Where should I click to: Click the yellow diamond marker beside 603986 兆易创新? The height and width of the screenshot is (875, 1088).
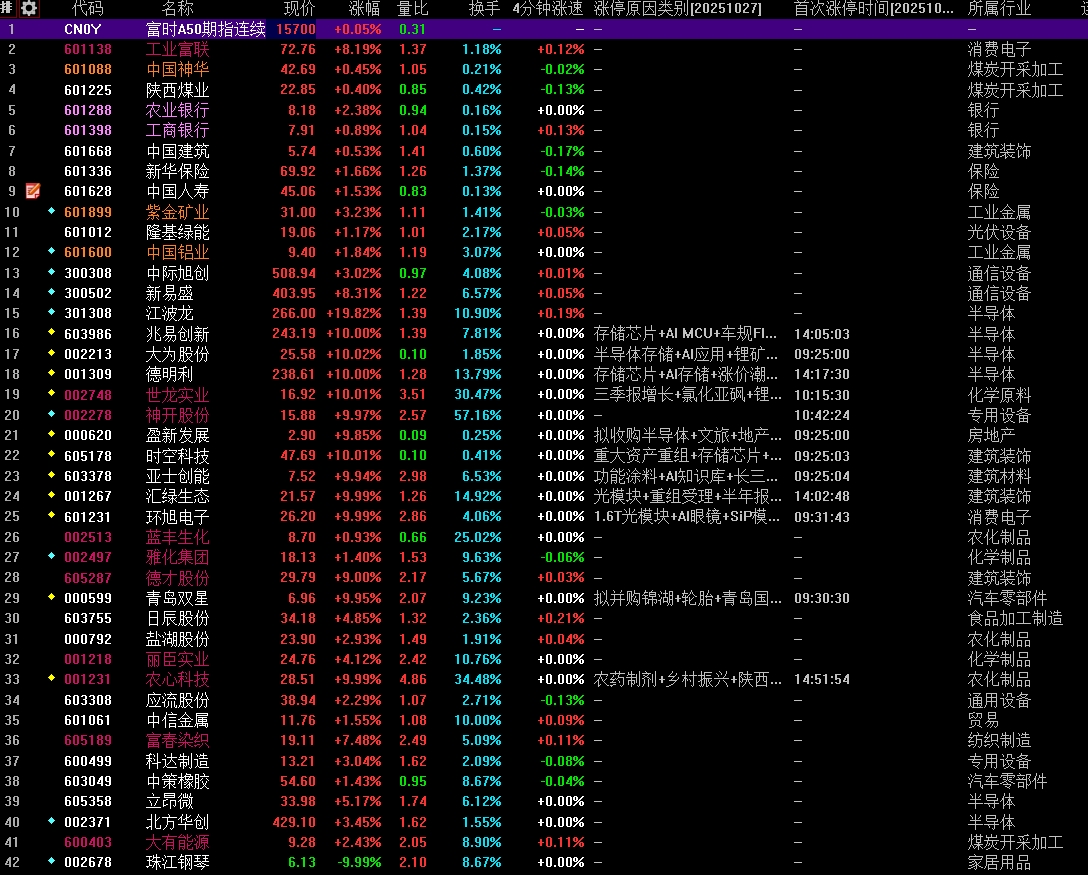(51, 332)
